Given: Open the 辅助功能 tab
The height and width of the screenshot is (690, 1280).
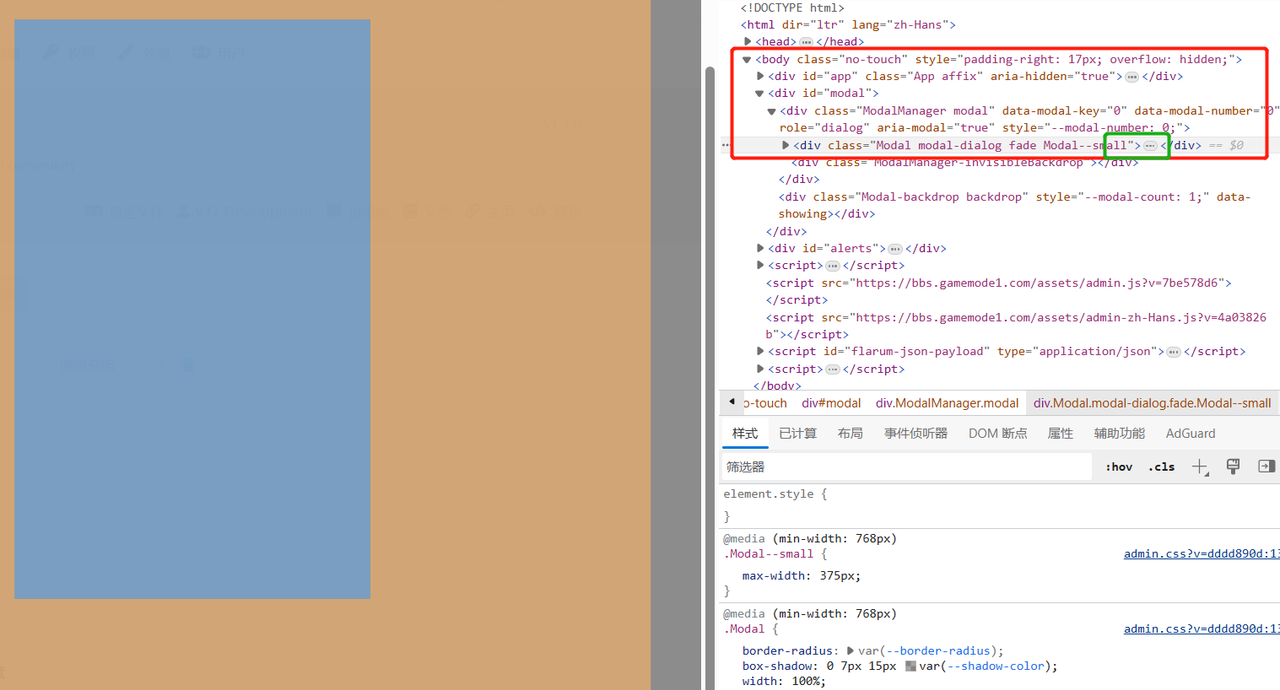Looking at the screenshot, I should pyautogui.click(x=1119, y=433).
